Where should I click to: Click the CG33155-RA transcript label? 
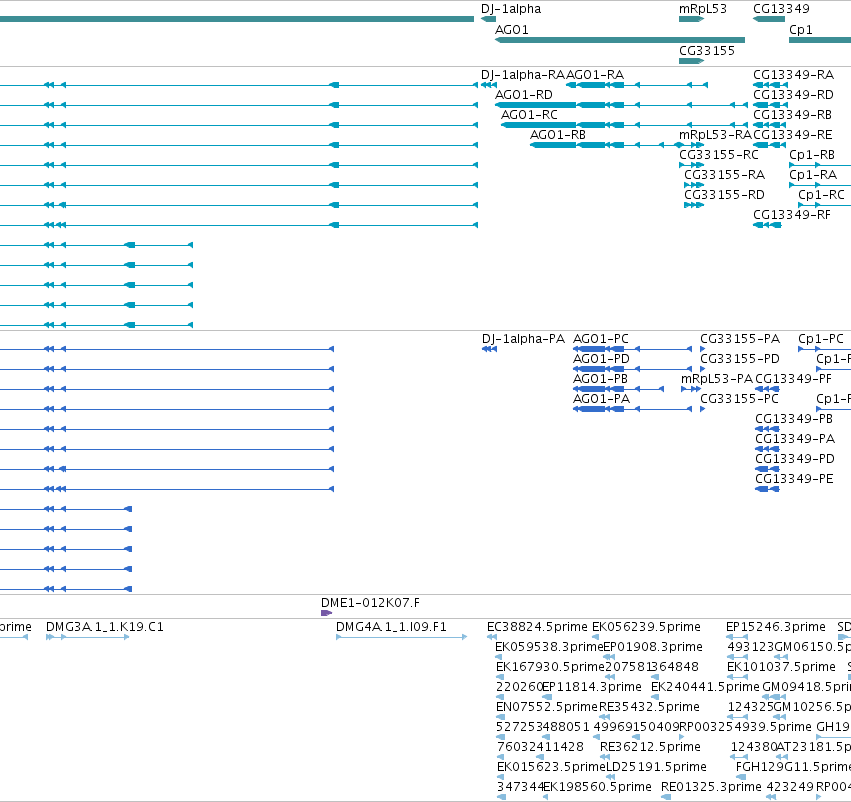tap(725, 175)
